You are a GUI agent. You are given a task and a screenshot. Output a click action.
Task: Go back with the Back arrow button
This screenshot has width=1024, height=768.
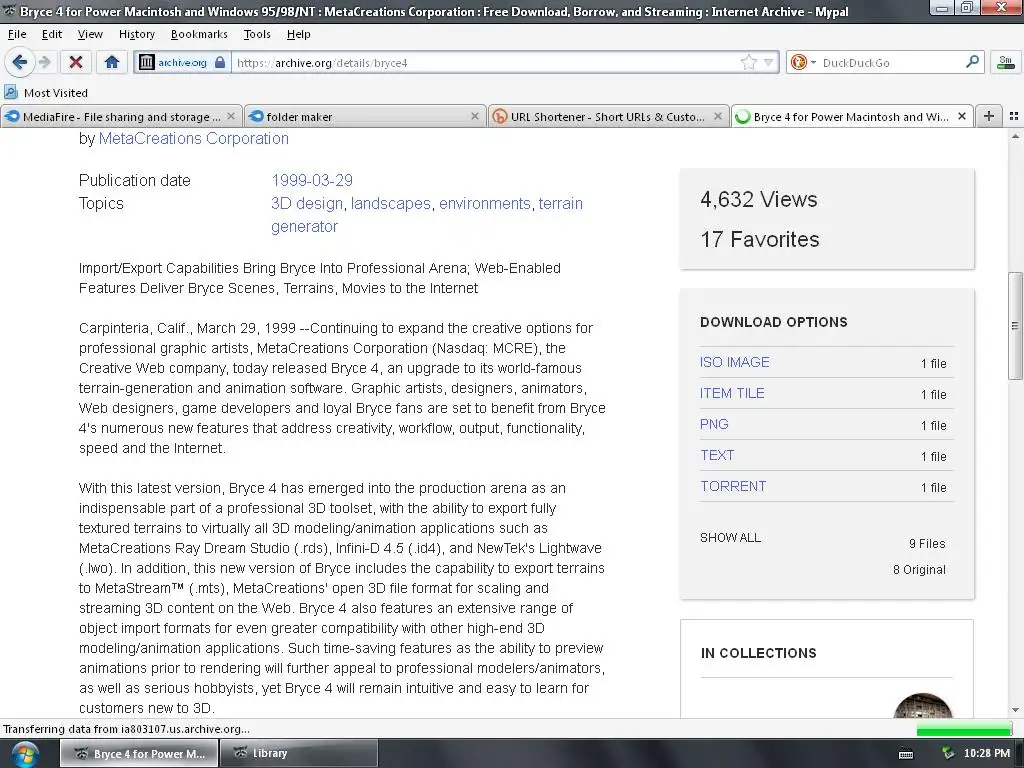pos(20,62)
